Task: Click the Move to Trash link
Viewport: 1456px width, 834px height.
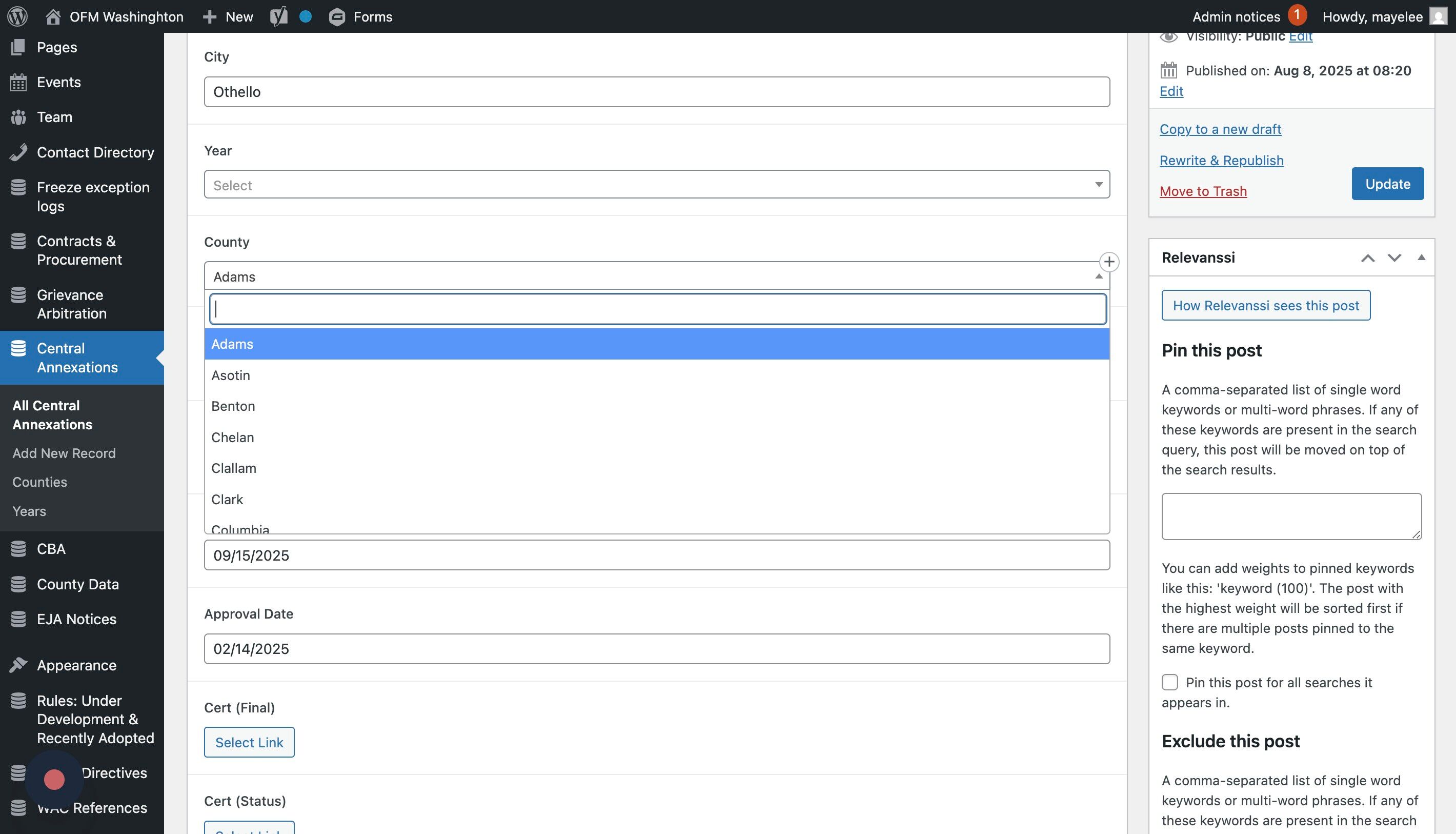Action: [1203, 191]
